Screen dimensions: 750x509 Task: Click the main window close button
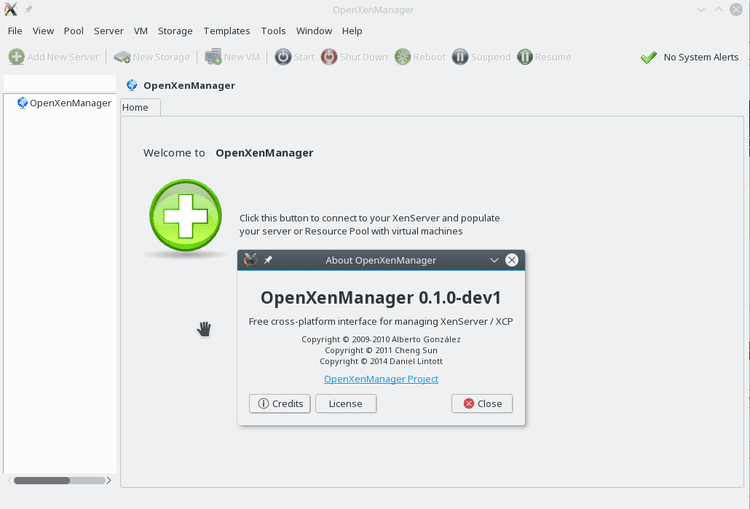736,10
